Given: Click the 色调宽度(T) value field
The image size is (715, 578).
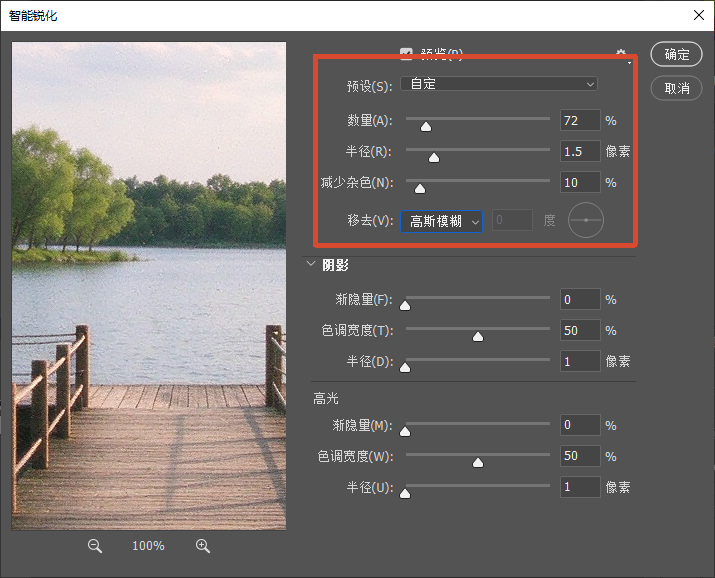Looking at the screenshot, I should [580, 330].
